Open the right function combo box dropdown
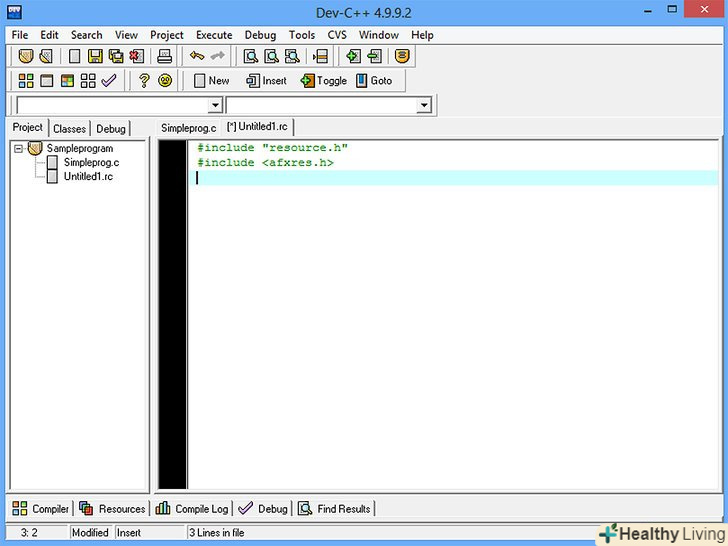This screenshot has width=728, height=546. coord(423,106)
